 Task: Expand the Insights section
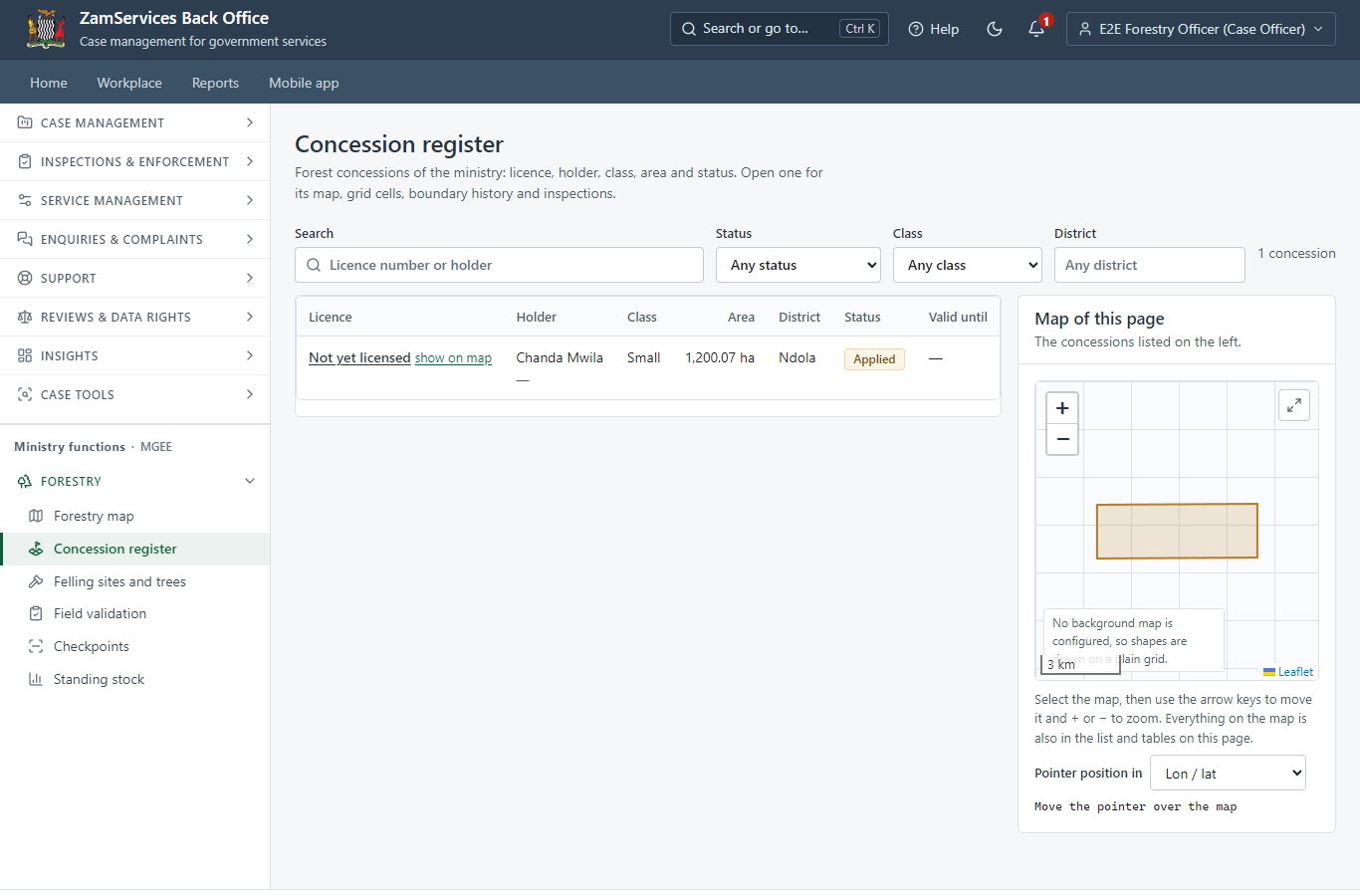pos(134,355)
